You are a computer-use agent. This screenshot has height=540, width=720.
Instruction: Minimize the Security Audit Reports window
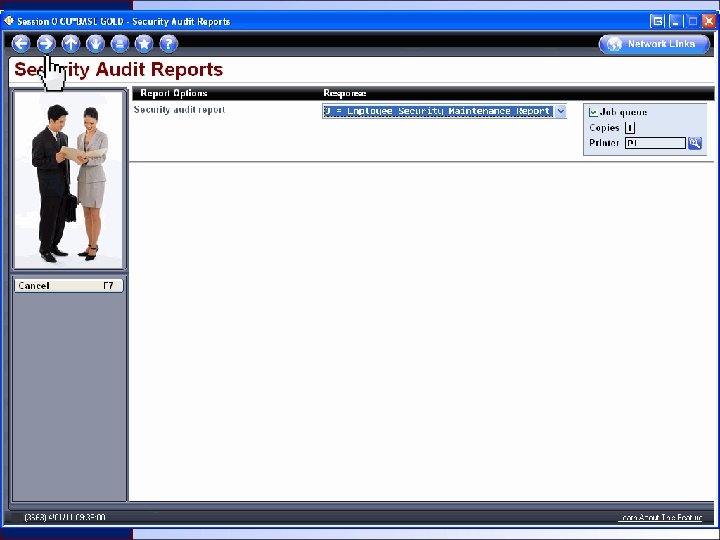675,21
